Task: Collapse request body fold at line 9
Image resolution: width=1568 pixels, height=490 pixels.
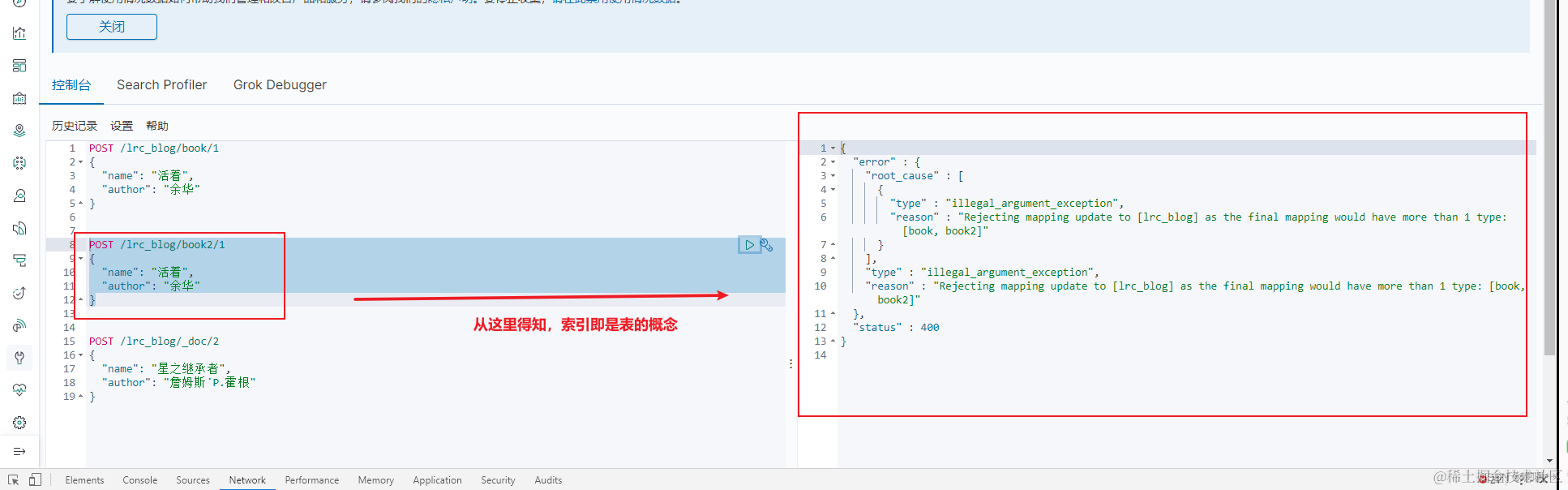Action: coord(80,259)
